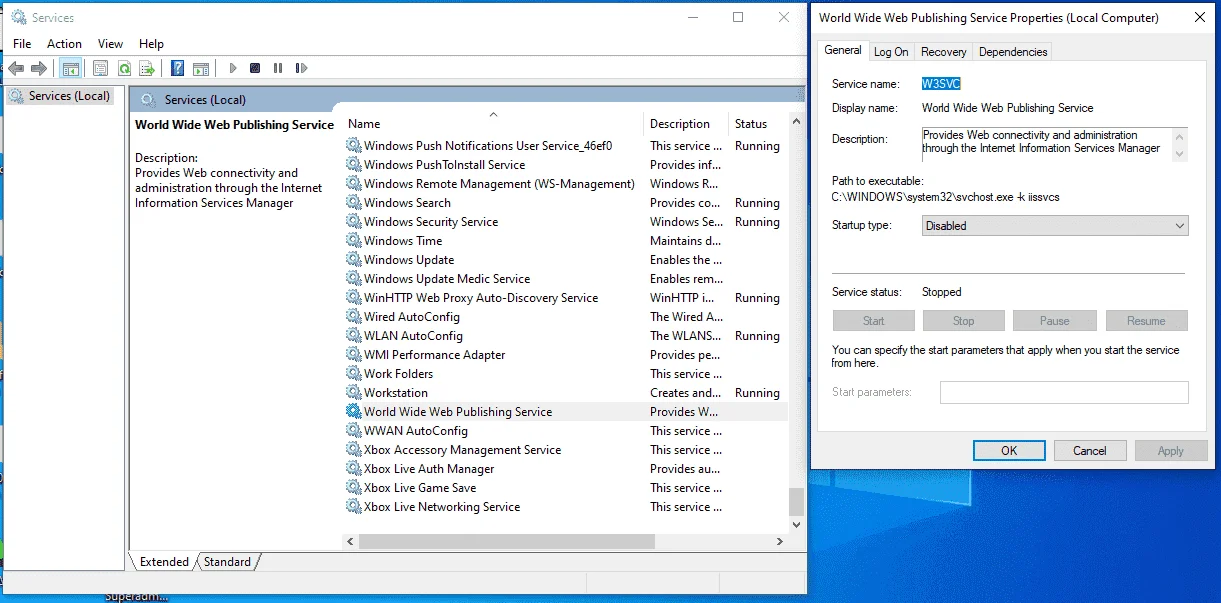Screen dimensions: 1221x603
Task: Click the green Refresh toolbar icon
Action: (x=124, y=68)
